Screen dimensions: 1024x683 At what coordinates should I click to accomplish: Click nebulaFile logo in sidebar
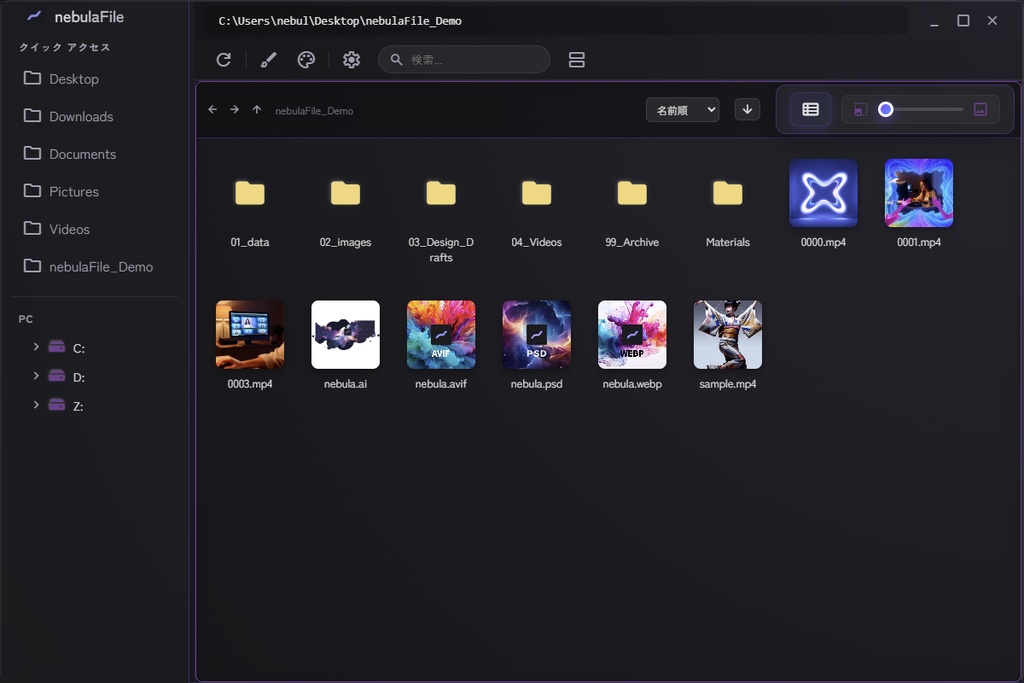[34, 16]
